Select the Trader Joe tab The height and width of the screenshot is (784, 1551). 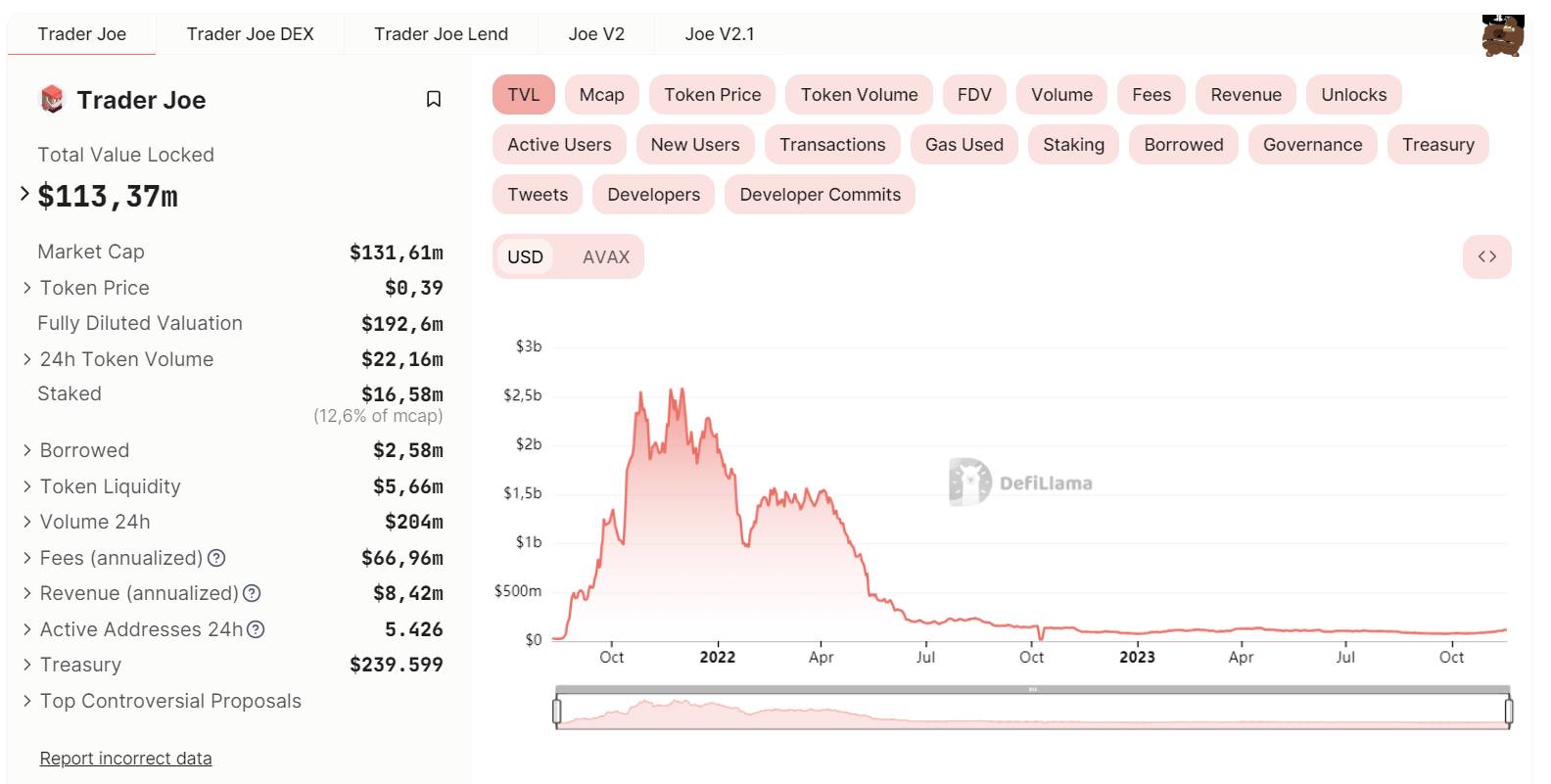click(x=82, y=34)
